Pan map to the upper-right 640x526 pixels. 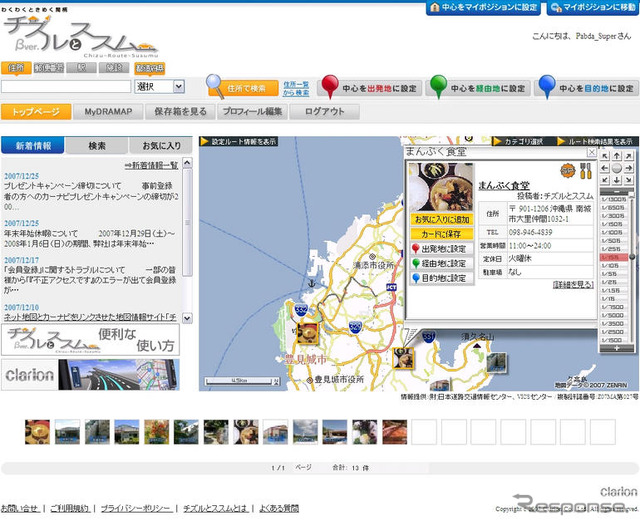(x=629, y=156)
